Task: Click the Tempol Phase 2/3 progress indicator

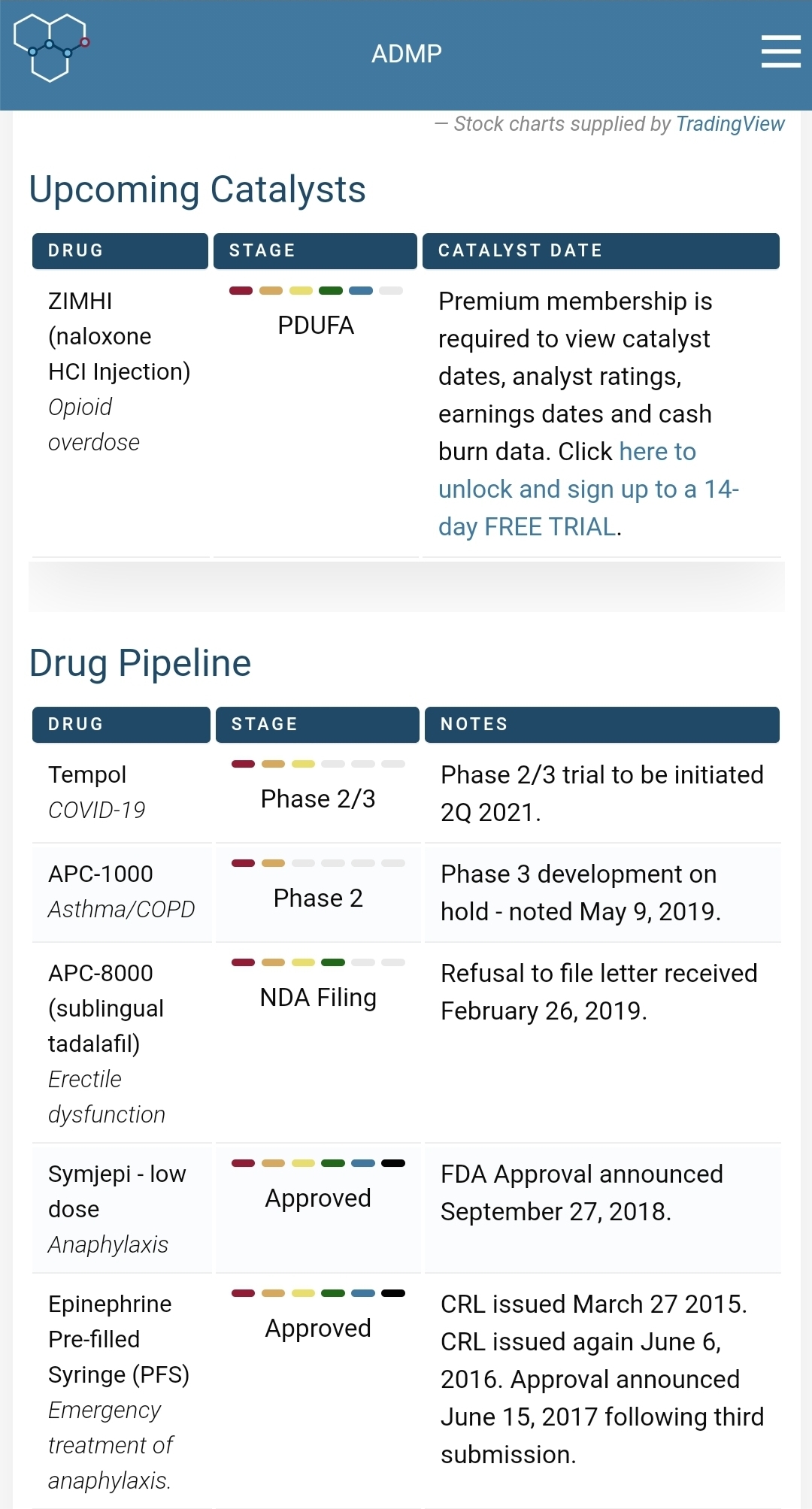Action: pyautogui.click(x=318, y=765)
